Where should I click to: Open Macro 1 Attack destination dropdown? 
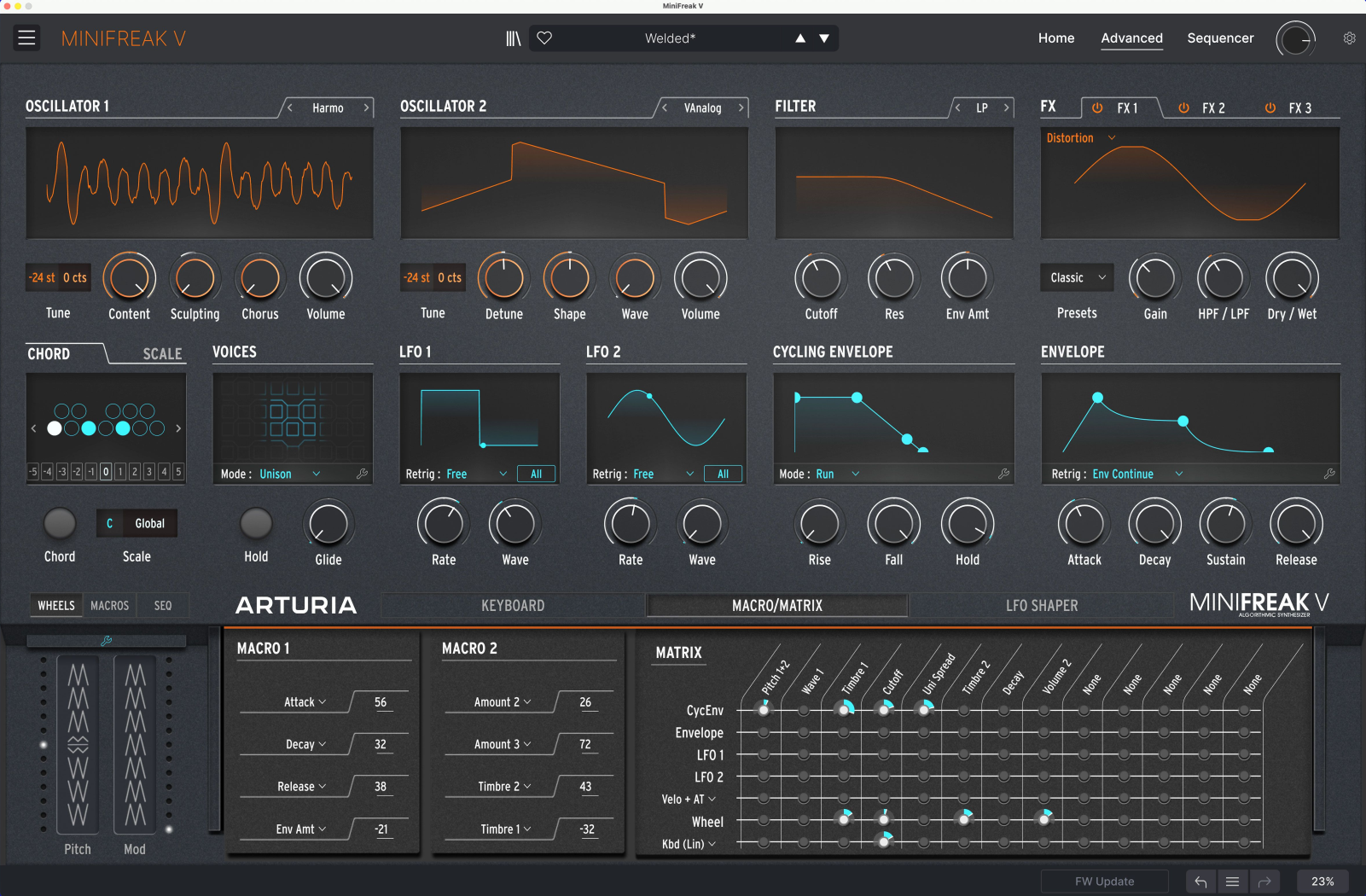305,702
